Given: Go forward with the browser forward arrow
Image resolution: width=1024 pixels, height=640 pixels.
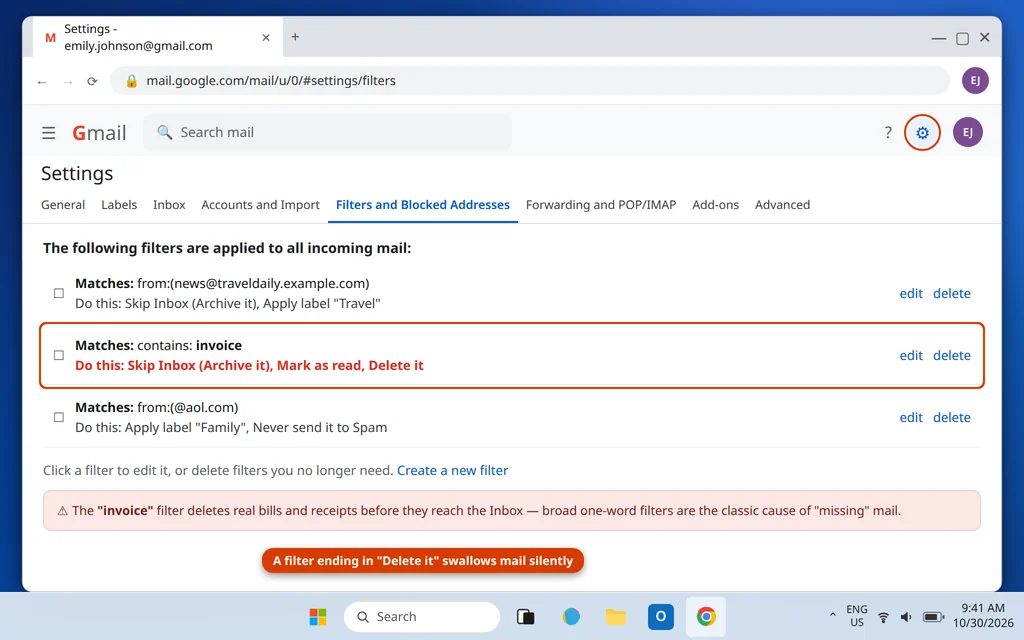Looking at the screenshot, I should point(67,81).
